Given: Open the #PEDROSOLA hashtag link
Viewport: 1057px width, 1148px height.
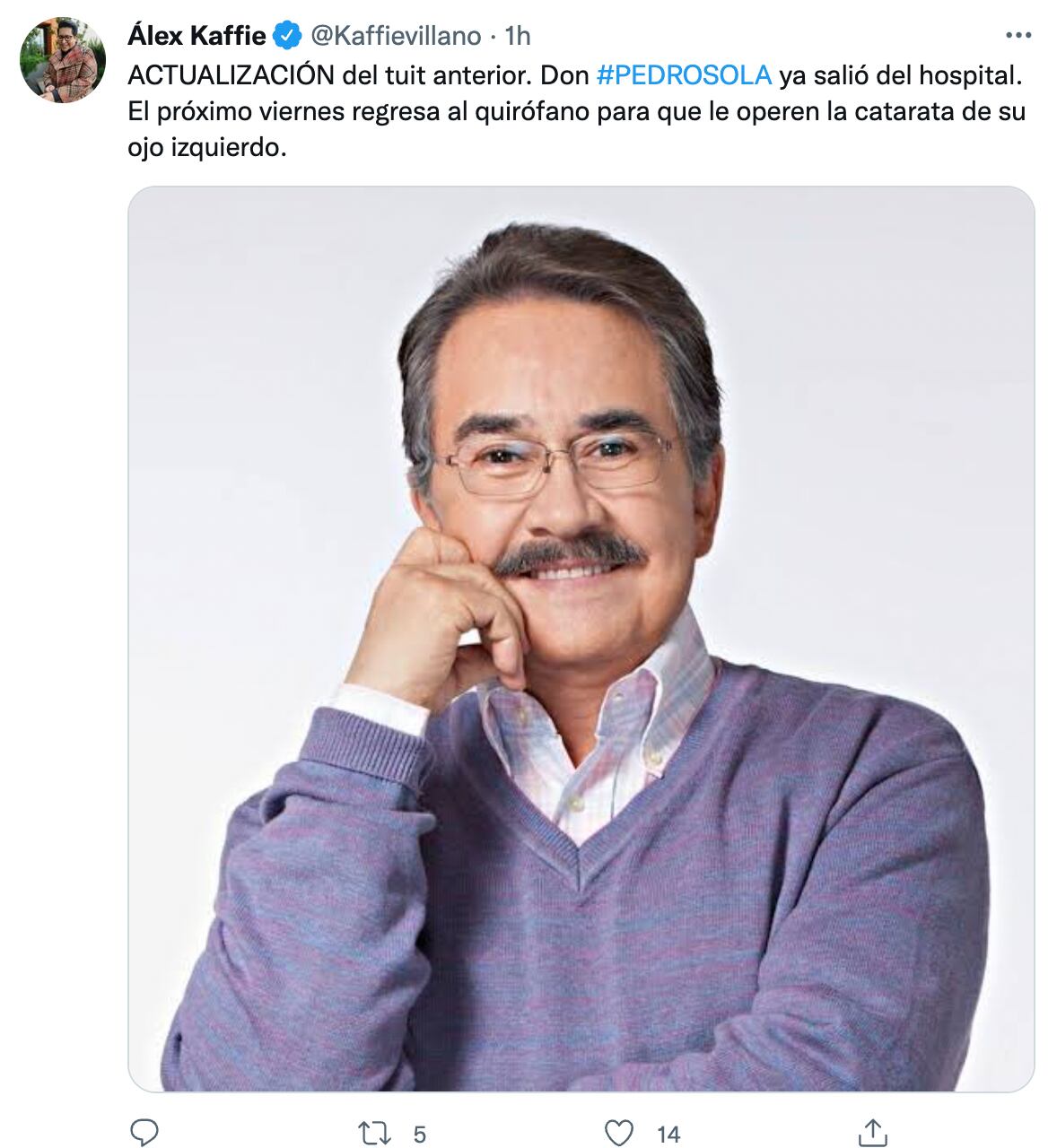Looking at the screenshot, I should coord(684,75).
